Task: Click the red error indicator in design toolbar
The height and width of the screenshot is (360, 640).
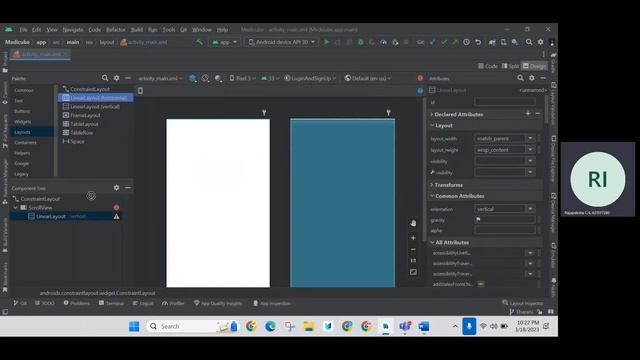Action: tap(420, 78)
